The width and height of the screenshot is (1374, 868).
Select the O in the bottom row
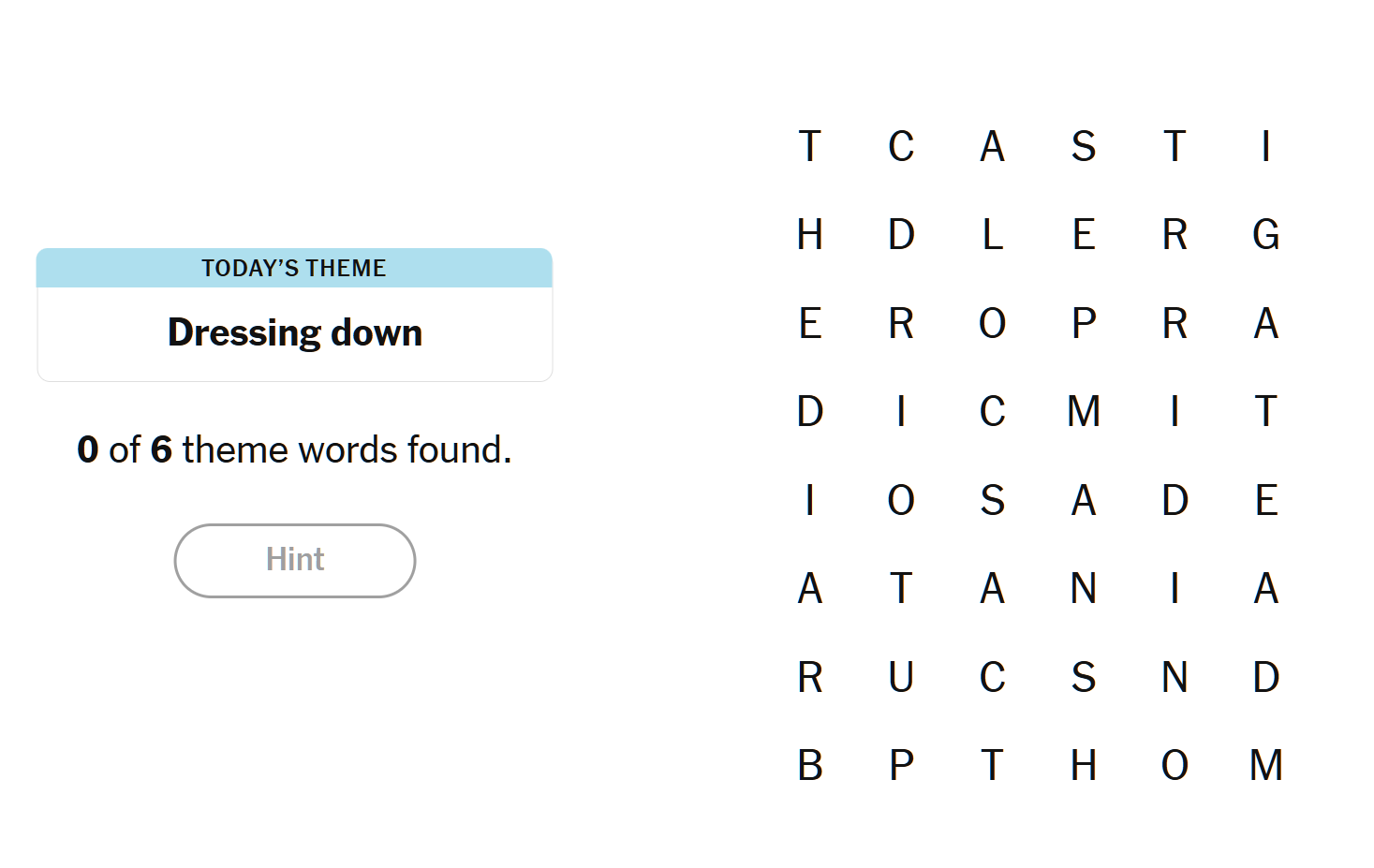pos(1175,765)
